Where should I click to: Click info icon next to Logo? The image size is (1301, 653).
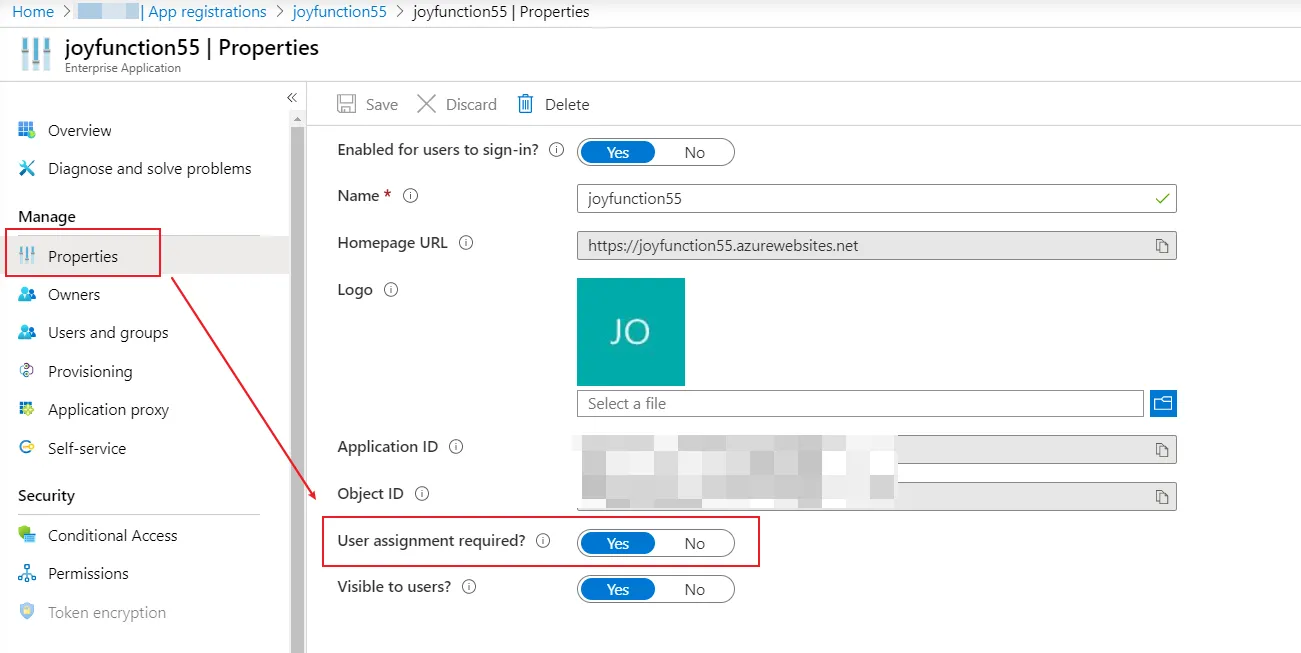click(x=391, y=290)
